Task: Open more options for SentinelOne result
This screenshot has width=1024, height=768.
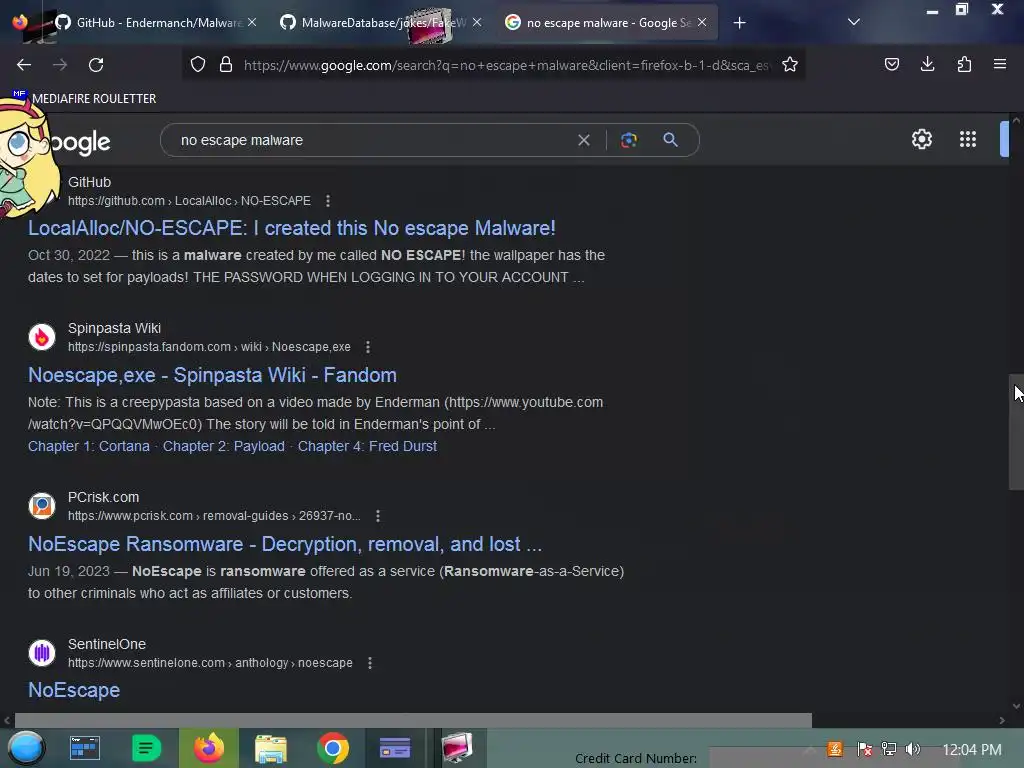Action: pyautogui.click(x=370, y=663)
